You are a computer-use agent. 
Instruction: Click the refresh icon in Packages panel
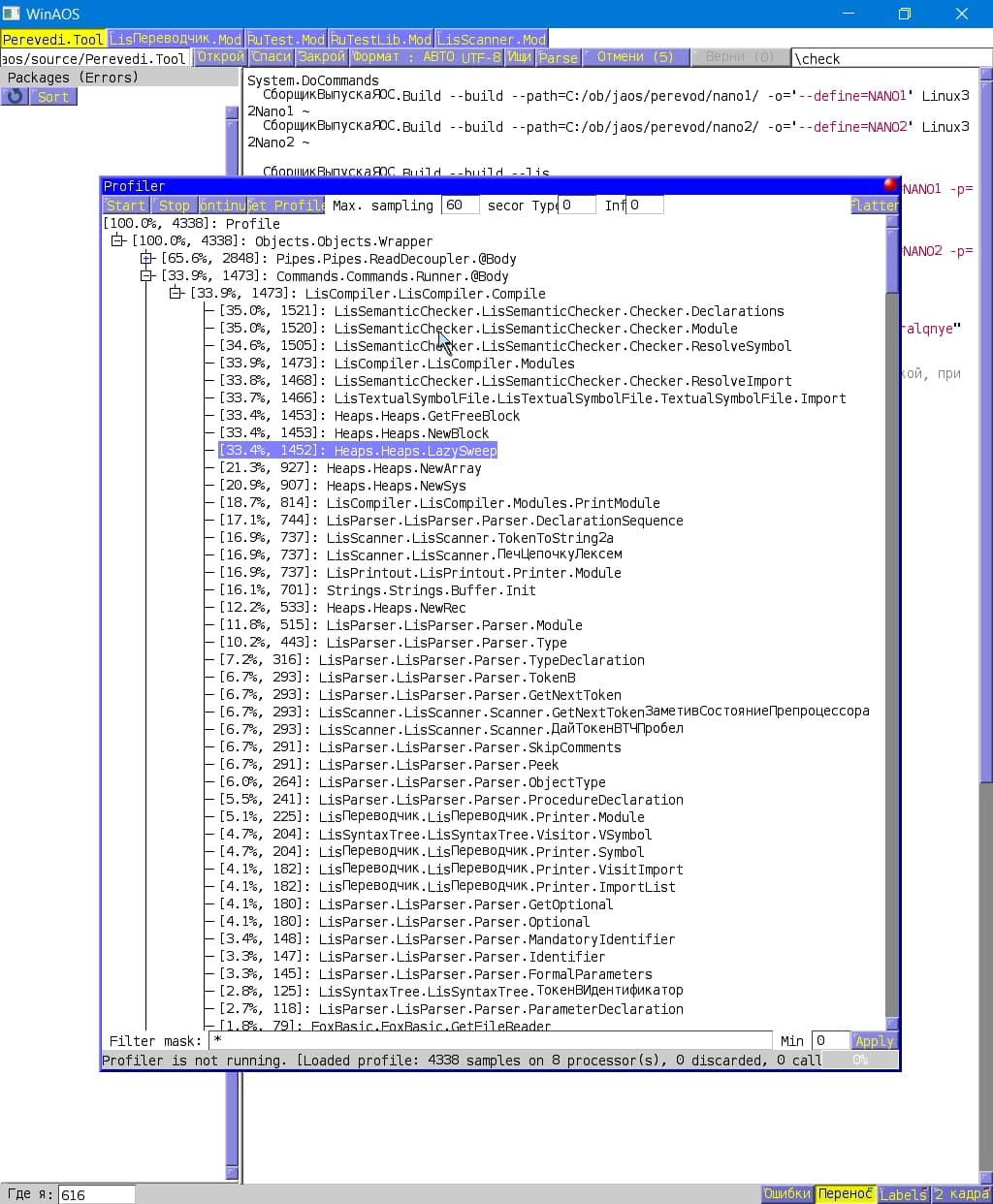point(15,97)
